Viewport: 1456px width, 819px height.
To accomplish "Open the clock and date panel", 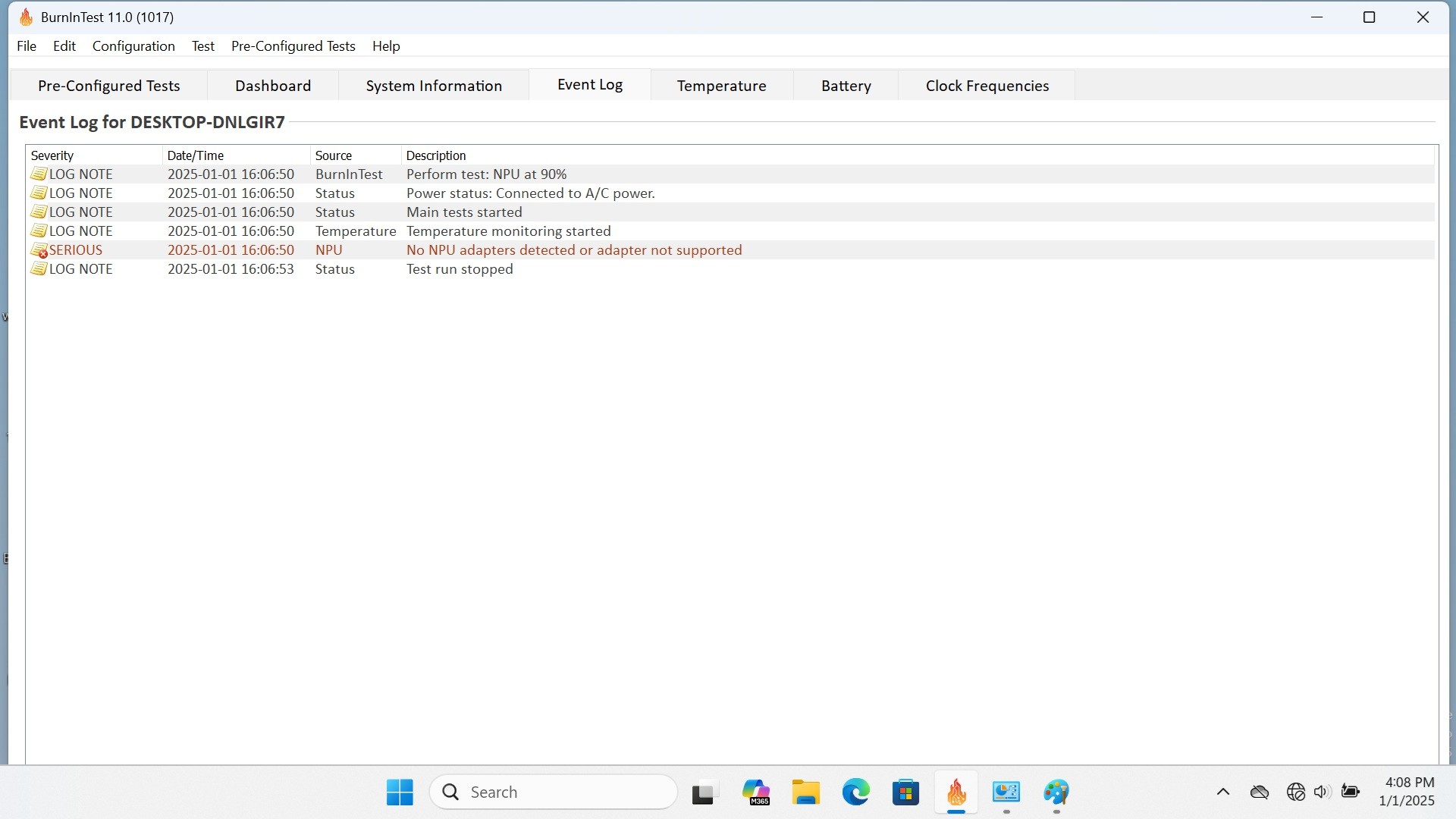I will (x=1407, y=792).
